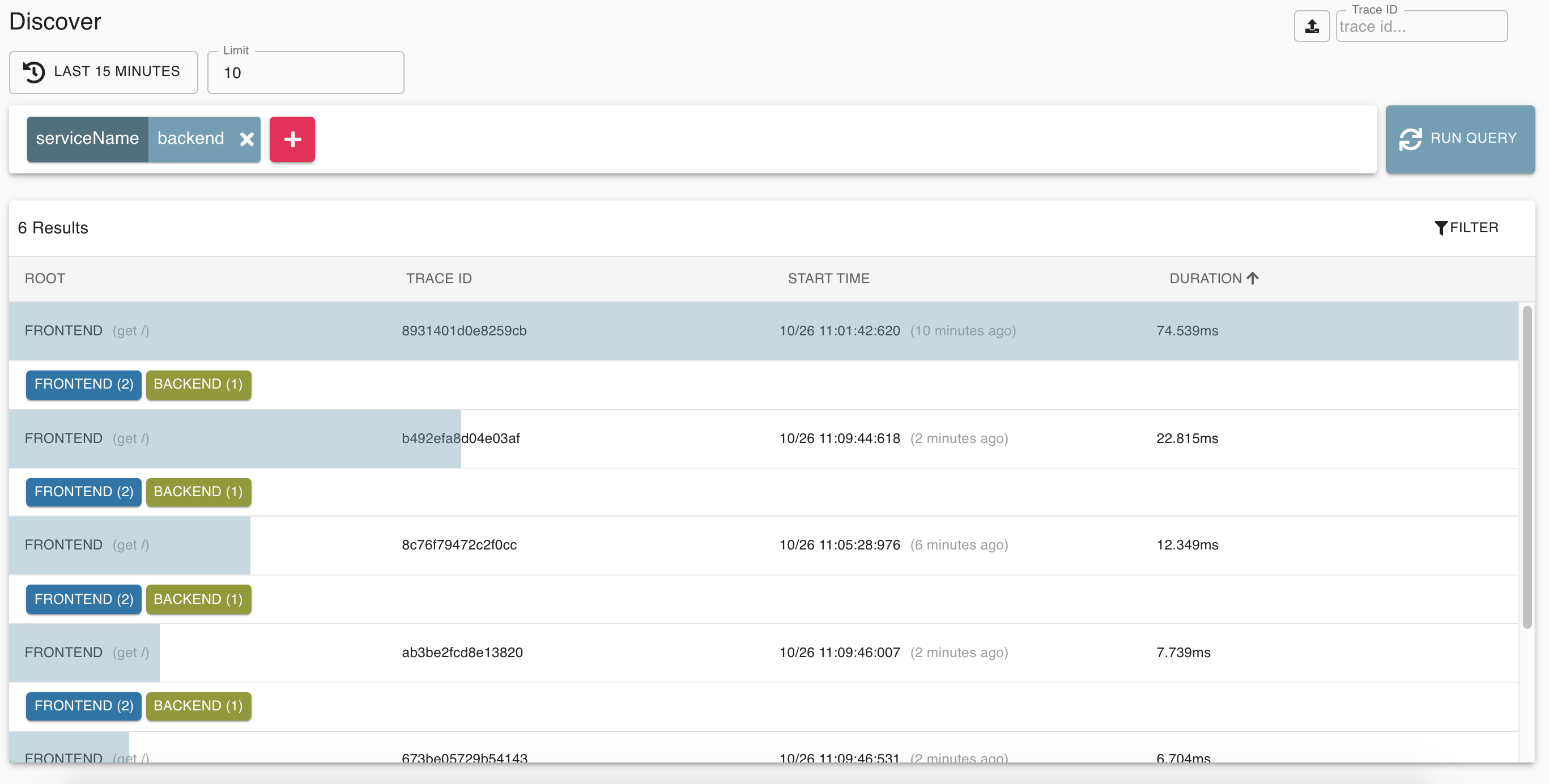
Task: Remove the serviceName backend criterion
Action: pyautogui.click(x=246, y=139)
